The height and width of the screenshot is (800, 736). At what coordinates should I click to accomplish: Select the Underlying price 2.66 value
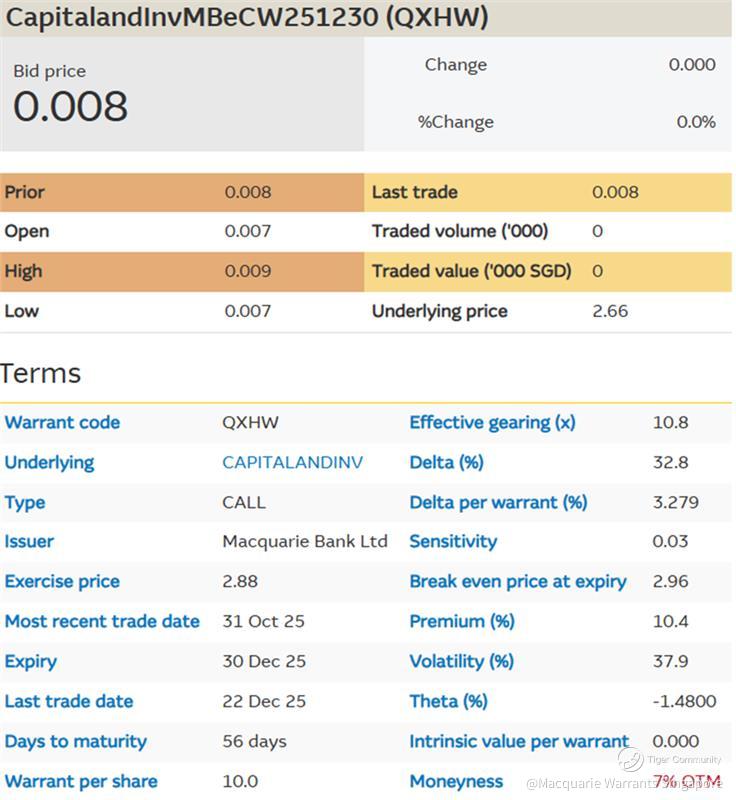point(610,311)
